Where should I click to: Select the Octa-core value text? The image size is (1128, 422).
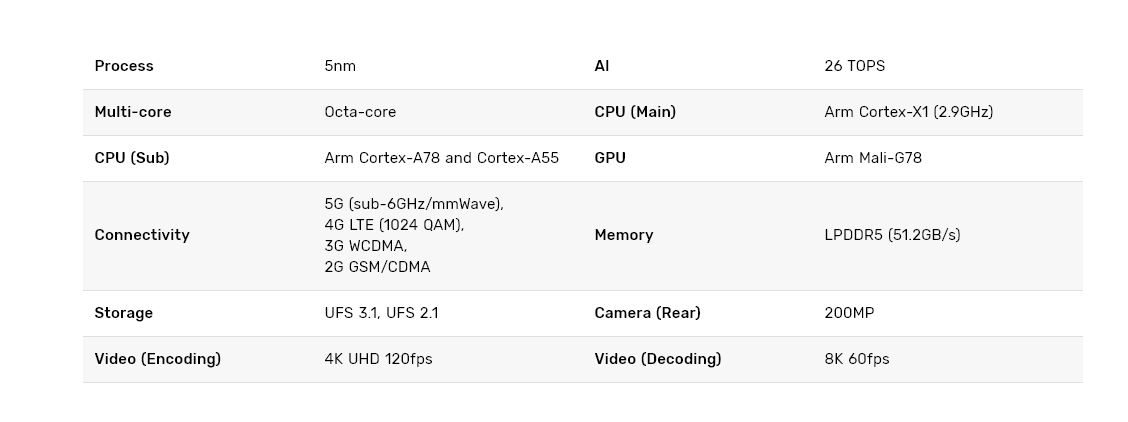[x=360, y=112]
